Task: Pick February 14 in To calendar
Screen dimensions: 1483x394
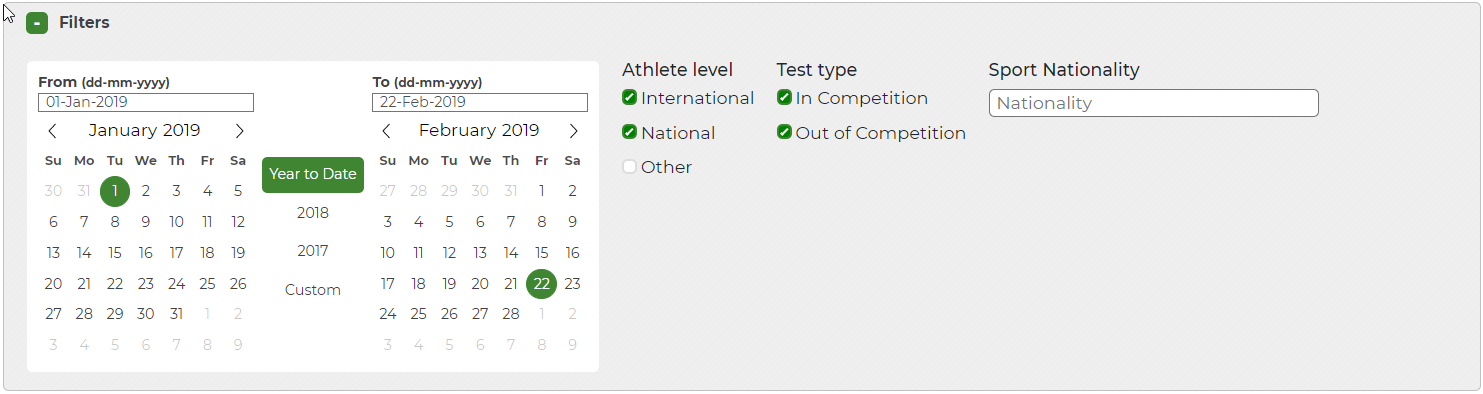Action: click(x=511, y=253)
